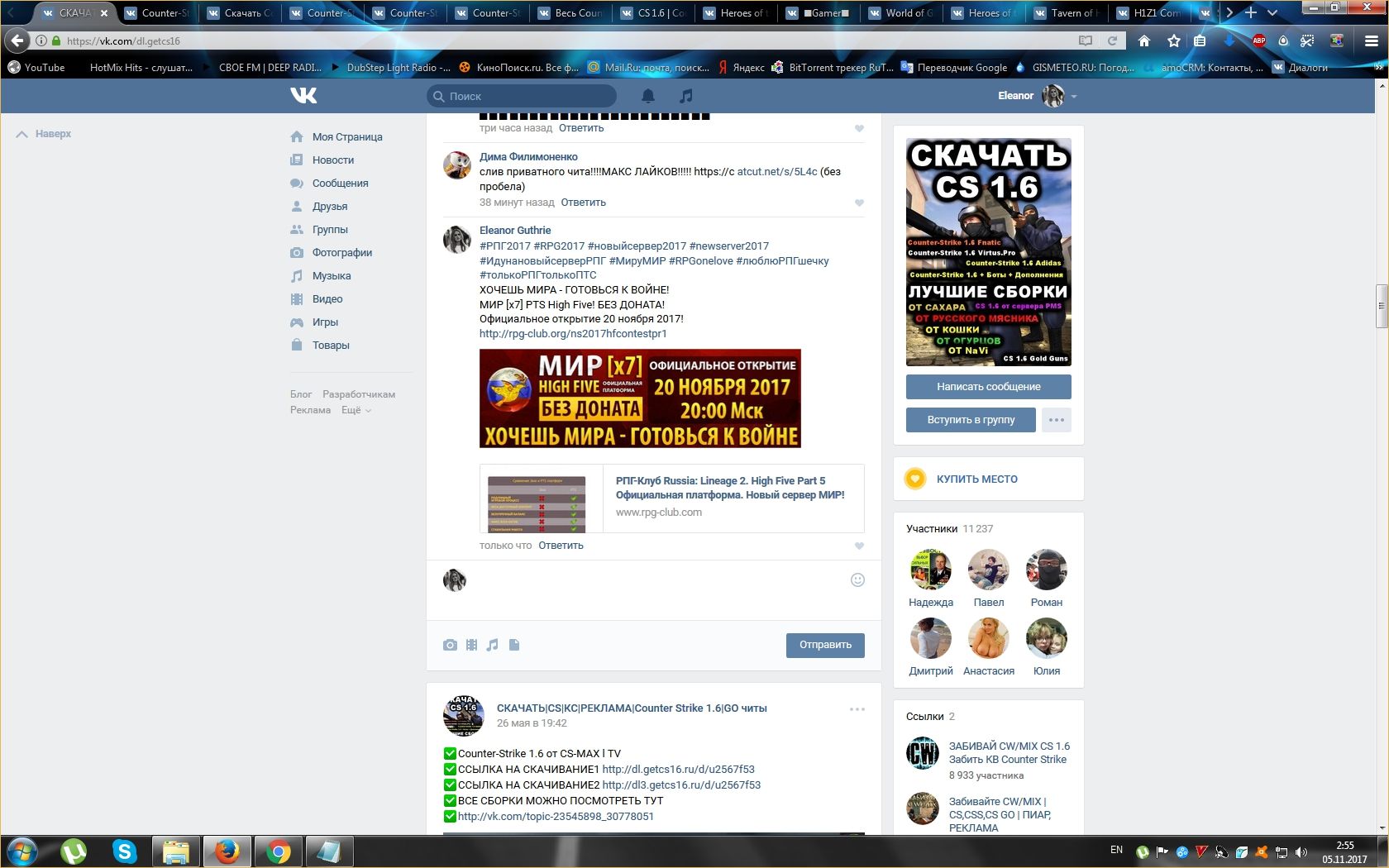
Task: Show all tabs list chevron
Action: 1272,12
